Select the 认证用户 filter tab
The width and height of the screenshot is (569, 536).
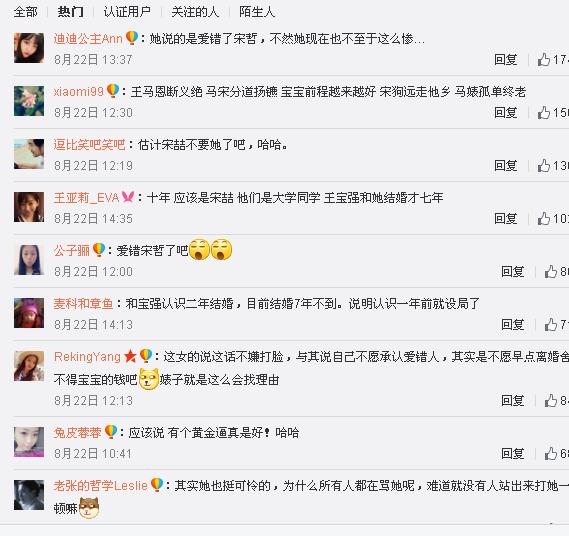click(x=127, y=12)
